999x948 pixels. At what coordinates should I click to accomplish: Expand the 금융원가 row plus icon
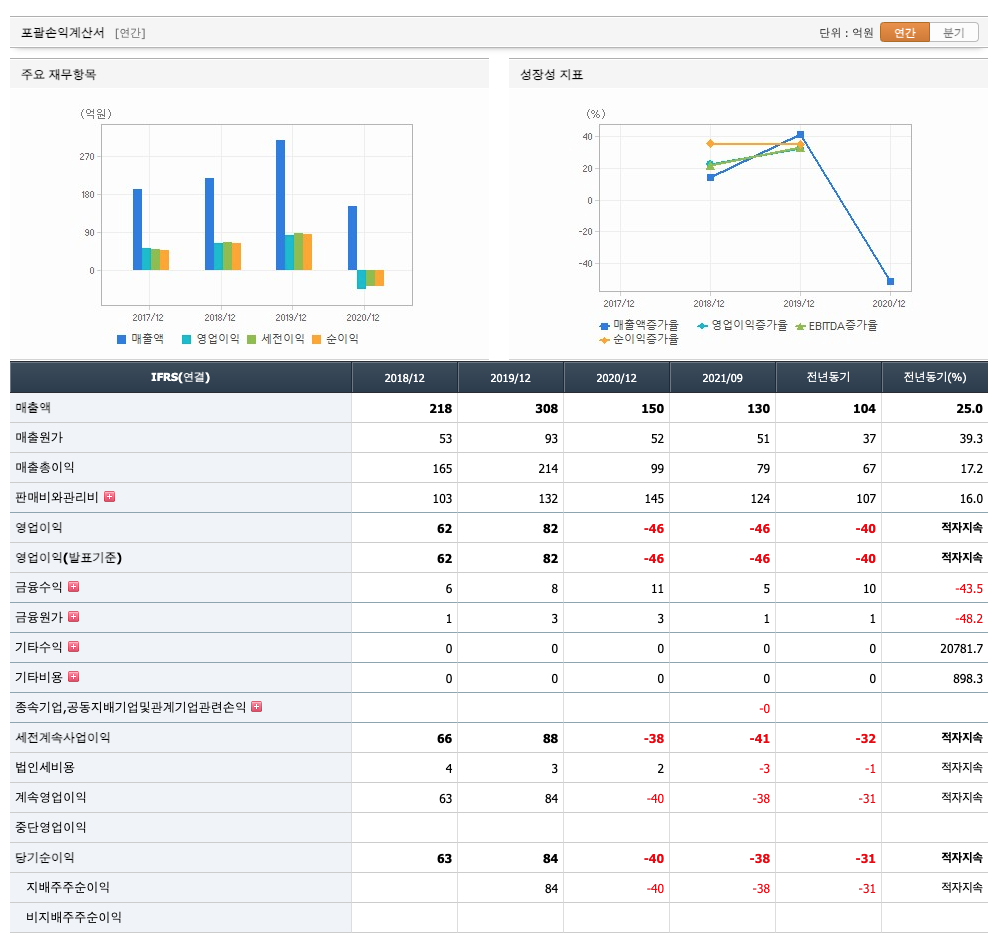[74, 616]
